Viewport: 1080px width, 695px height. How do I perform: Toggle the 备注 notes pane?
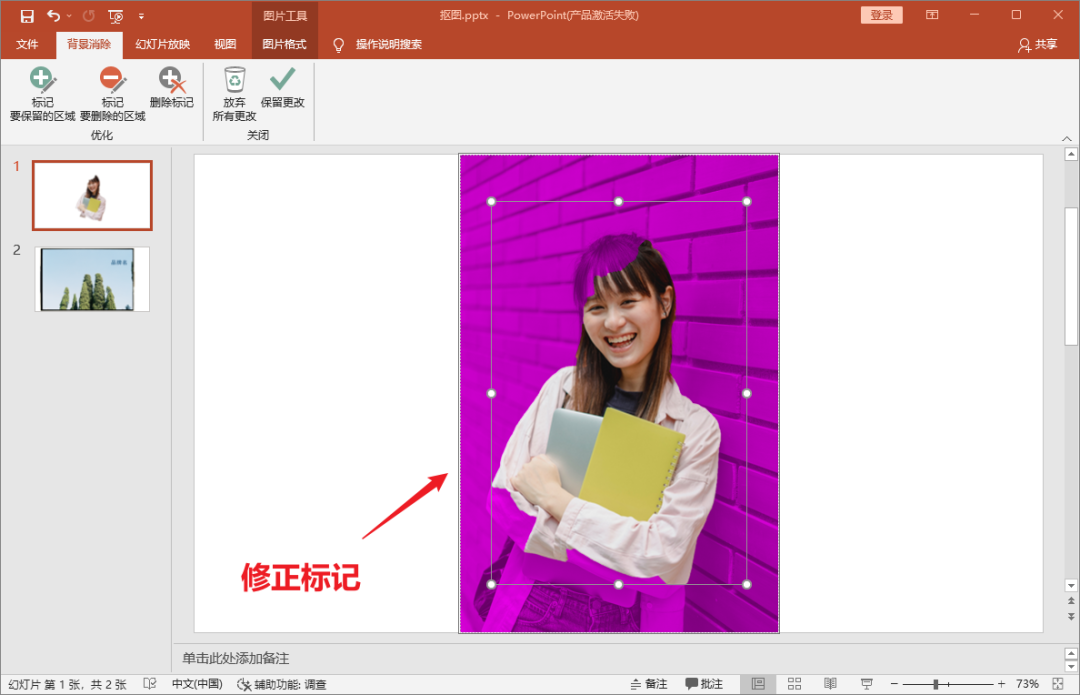pyautogui.click(x=649, y=684)
